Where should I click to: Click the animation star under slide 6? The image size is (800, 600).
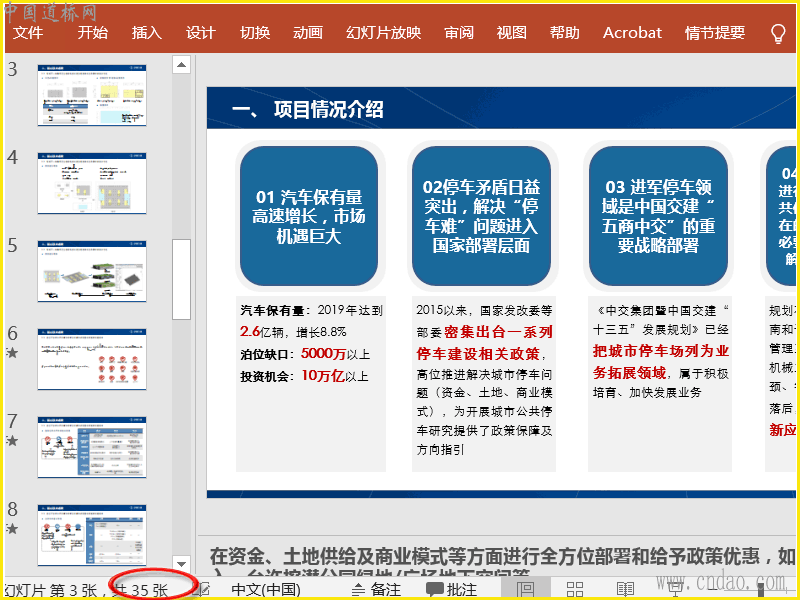pos(12,353)
